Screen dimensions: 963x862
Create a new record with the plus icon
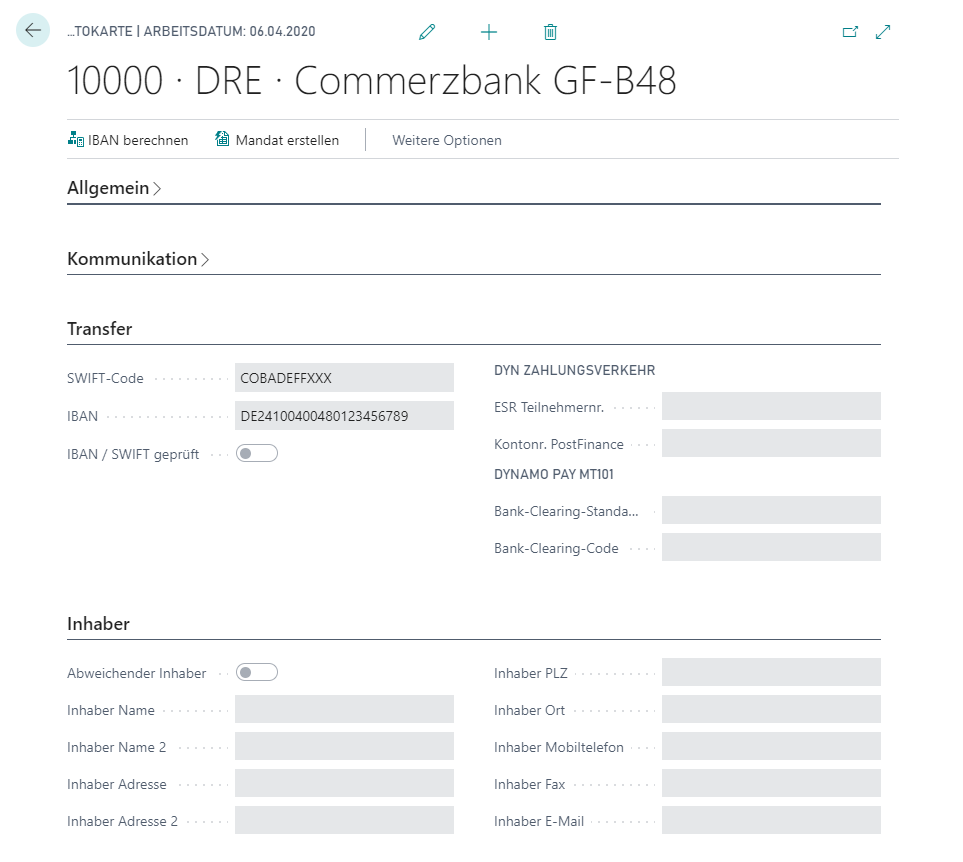click(x=489, y=31)
